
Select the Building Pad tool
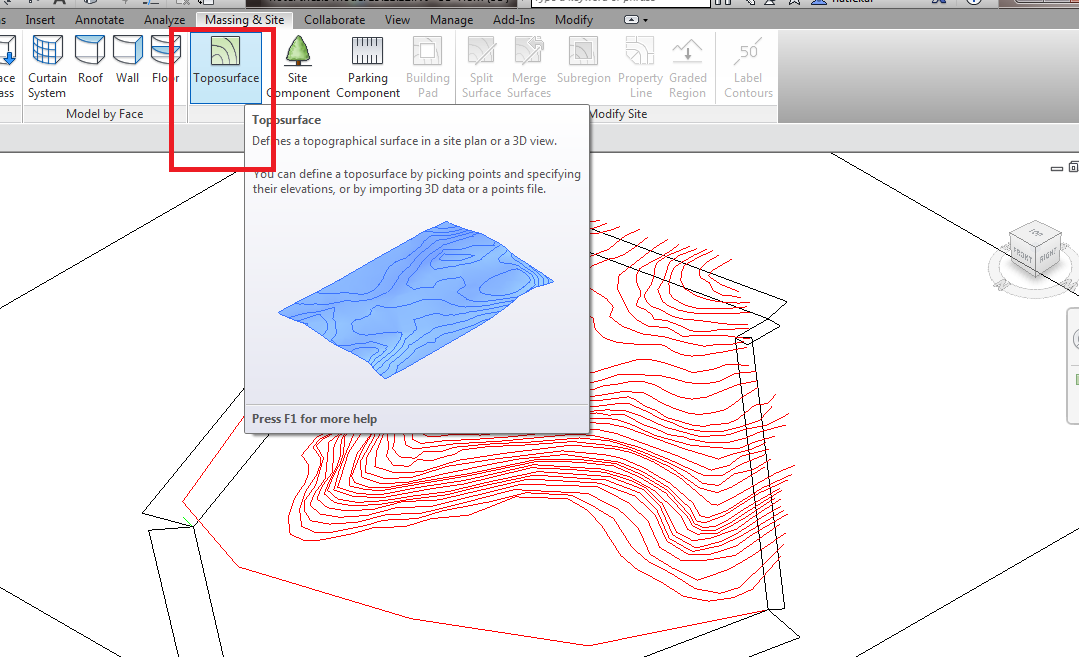[x=428, y=65]
